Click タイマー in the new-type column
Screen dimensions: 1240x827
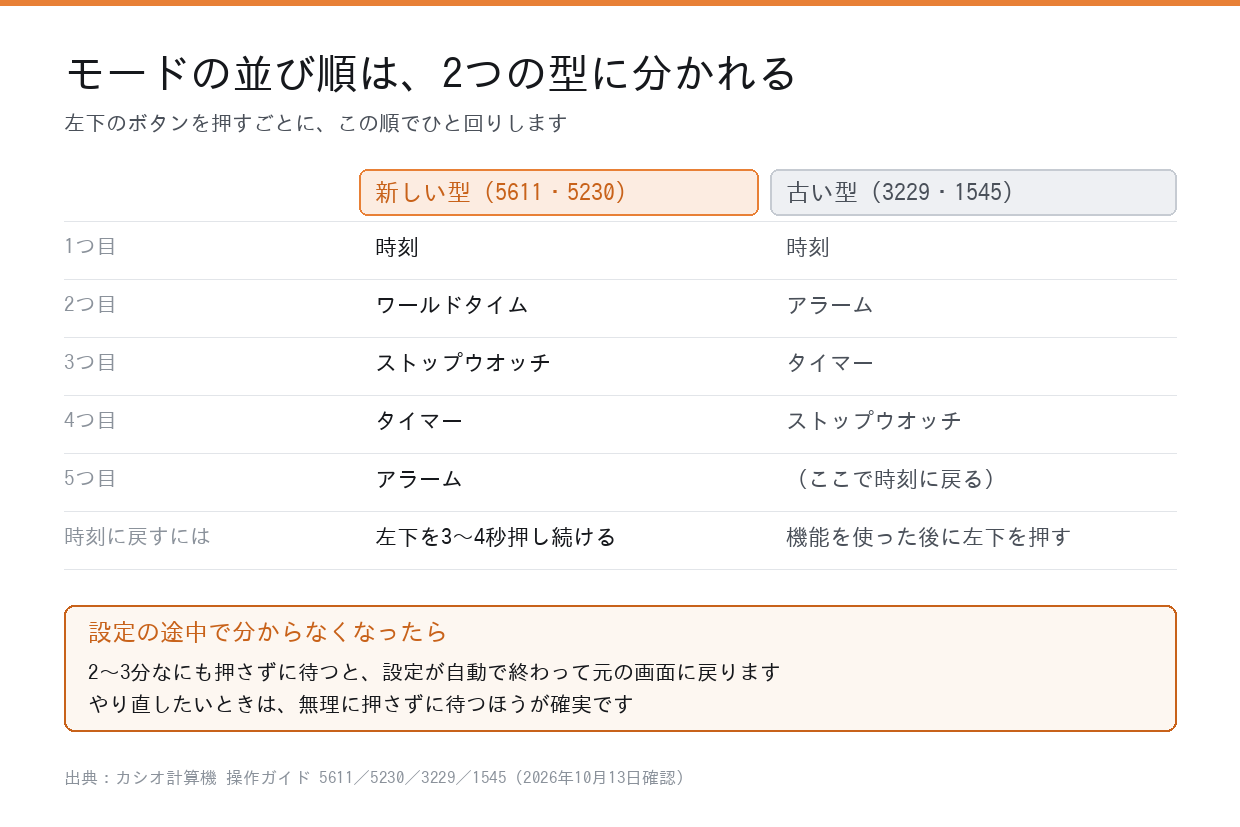(x=419, y=421)
